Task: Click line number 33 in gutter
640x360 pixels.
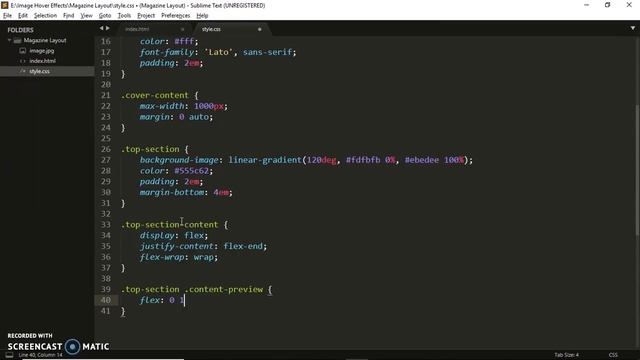Action: coord(106,224)
